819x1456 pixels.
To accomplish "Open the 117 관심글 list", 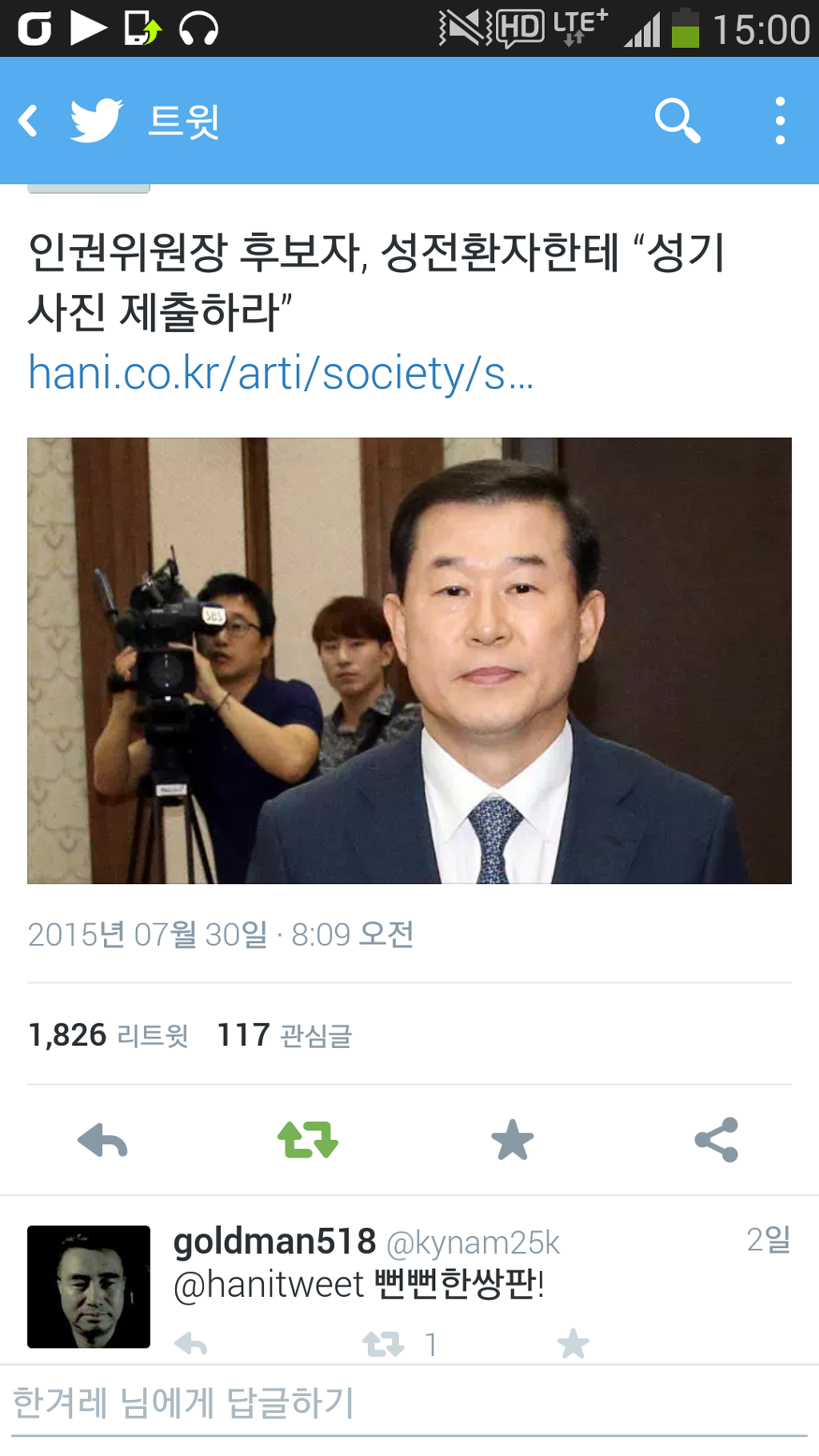I will [285, 1035].
